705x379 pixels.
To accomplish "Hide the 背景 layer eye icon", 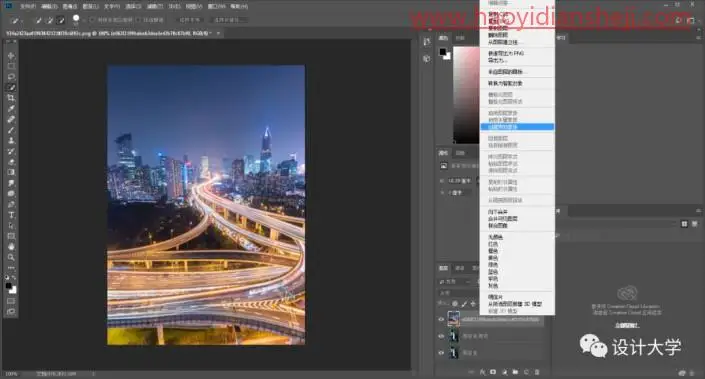I will [441, 353].
